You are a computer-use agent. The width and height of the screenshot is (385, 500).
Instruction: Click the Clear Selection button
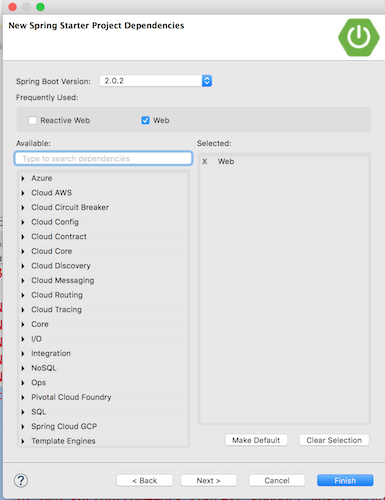(334, 440)
